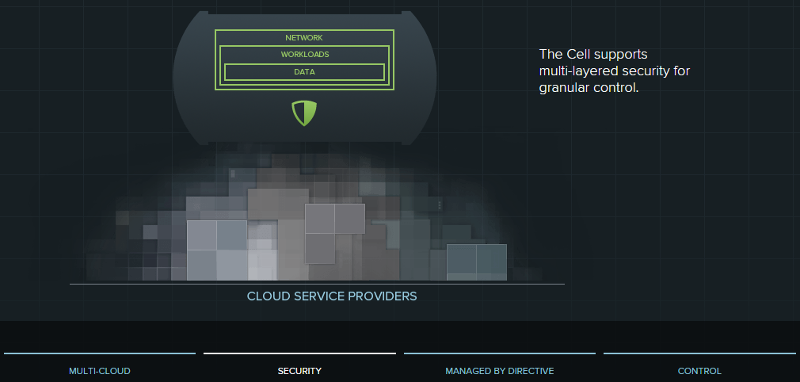
Task: Click the tall gray block behind center squares
Action: pyautogui.click(x=278, y=235)
